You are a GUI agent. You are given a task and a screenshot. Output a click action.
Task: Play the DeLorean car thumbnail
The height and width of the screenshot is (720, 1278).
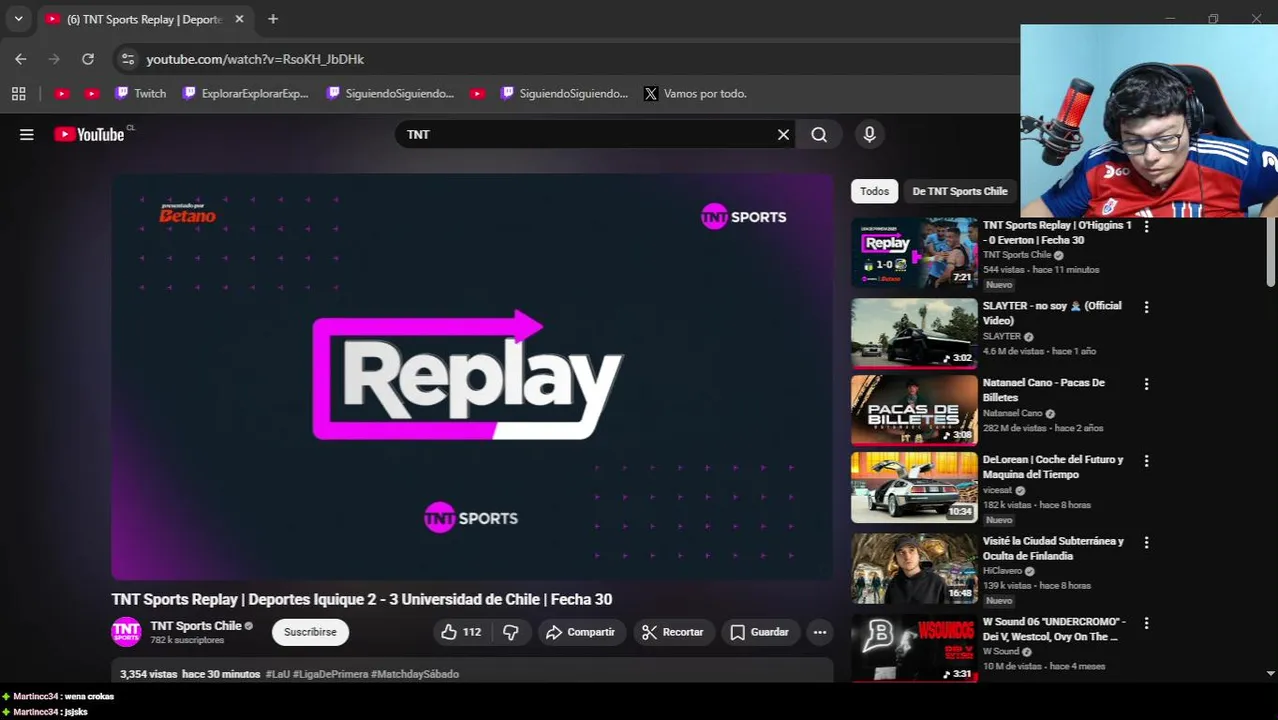pyautogui.click(x=914, y=487)
